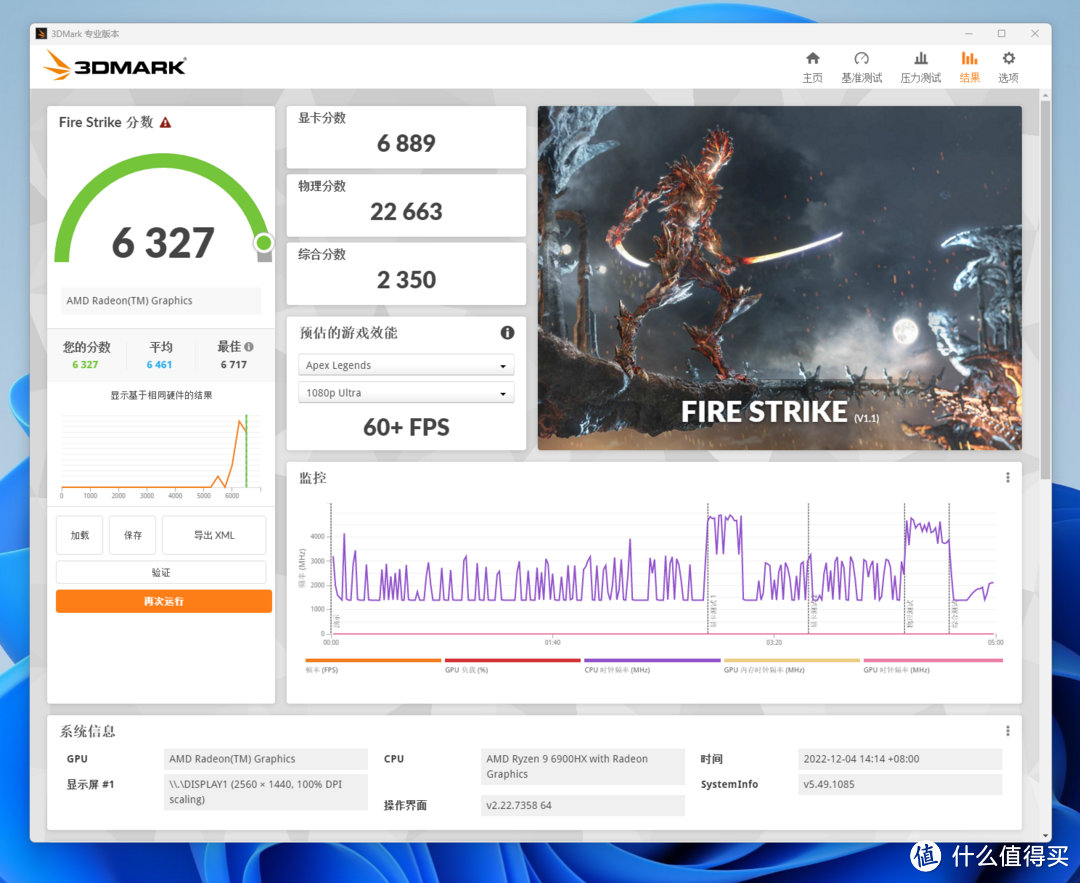Click the AMD Radeon(TM) Graphics label under gauge
Screen dimensions: 1080x883
tap(160, 301)
